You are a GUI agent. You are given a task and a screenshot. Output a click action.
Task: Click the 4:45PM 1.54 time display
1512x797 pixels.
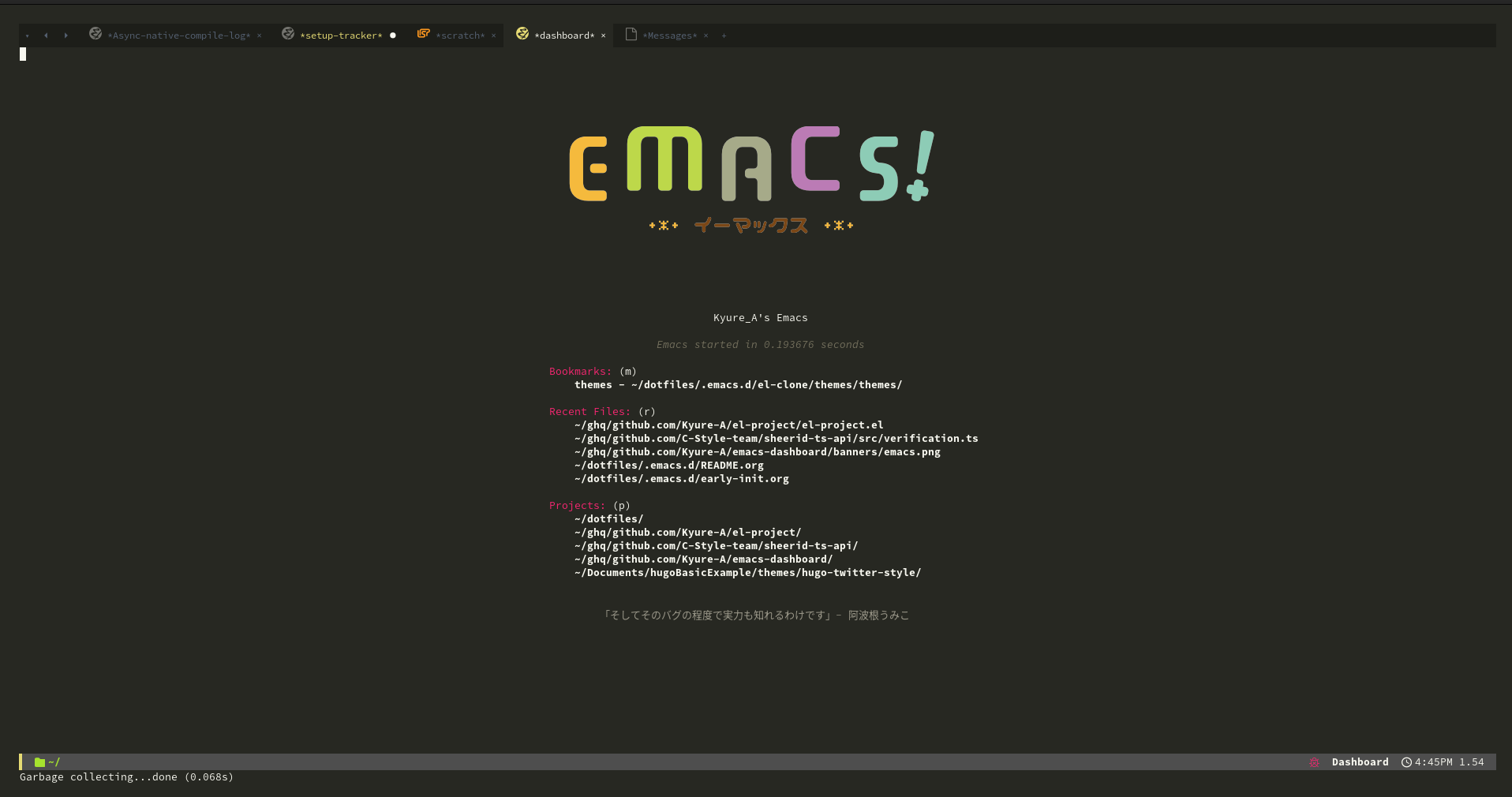[x=1449, y=762]
